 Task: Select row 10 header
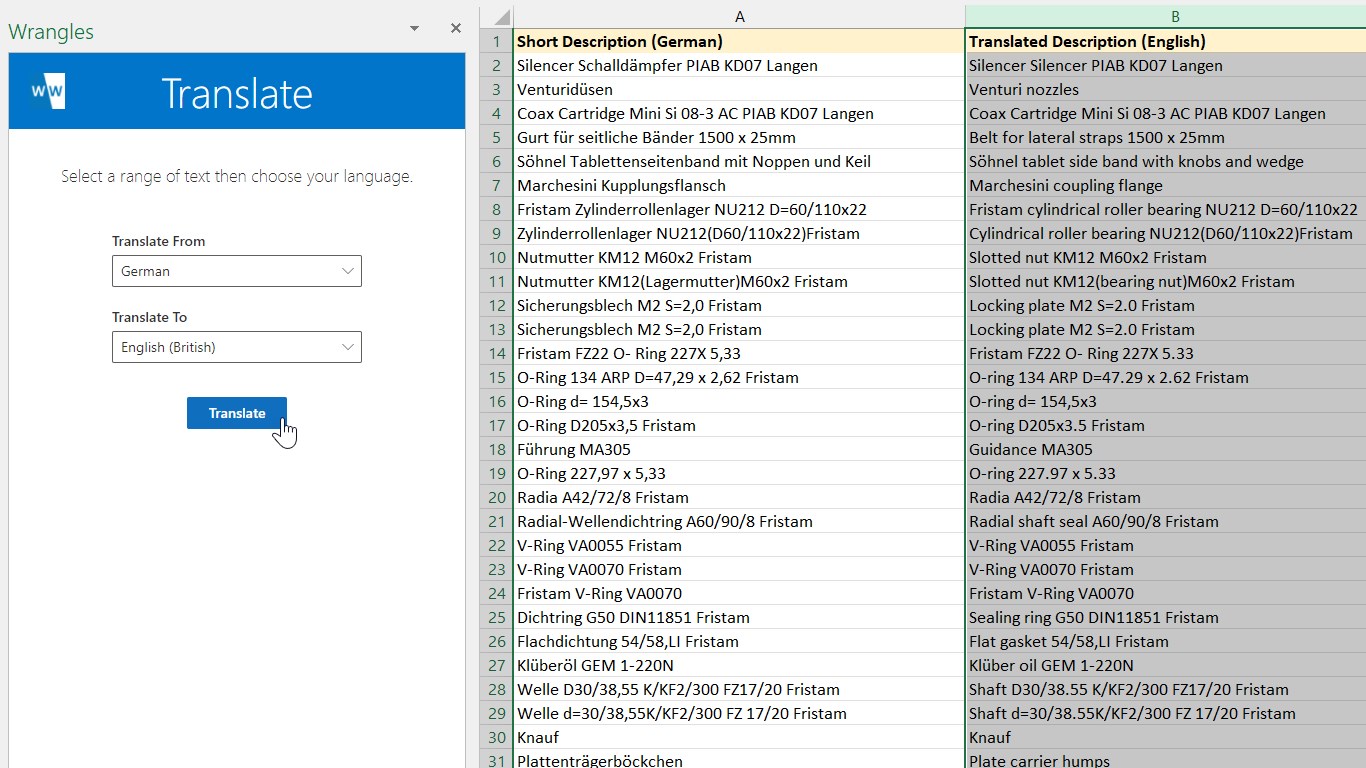(496, 258)
